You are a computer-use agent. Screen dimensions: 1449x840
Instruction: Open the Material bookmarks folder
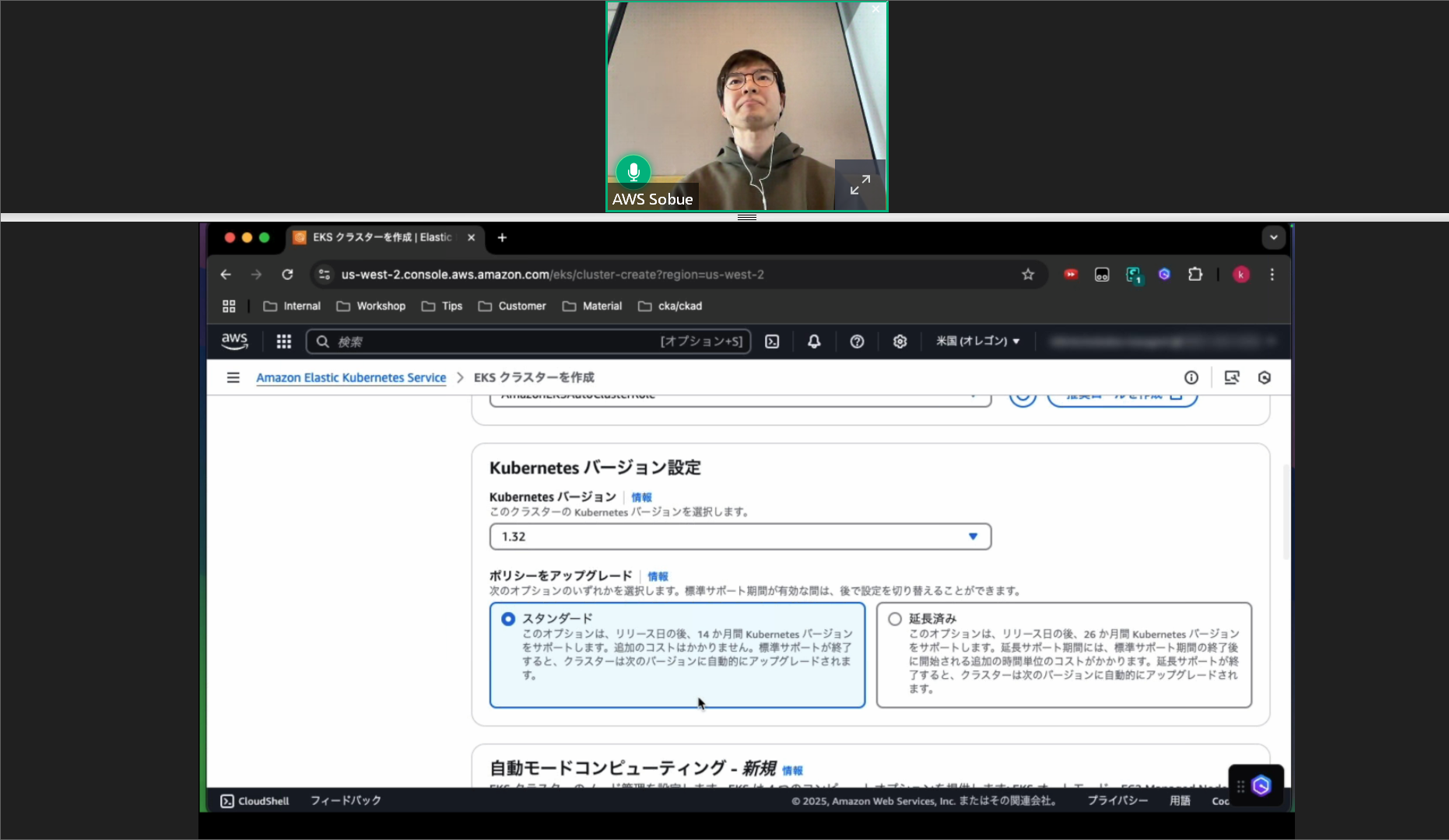[x=592, y=306]
